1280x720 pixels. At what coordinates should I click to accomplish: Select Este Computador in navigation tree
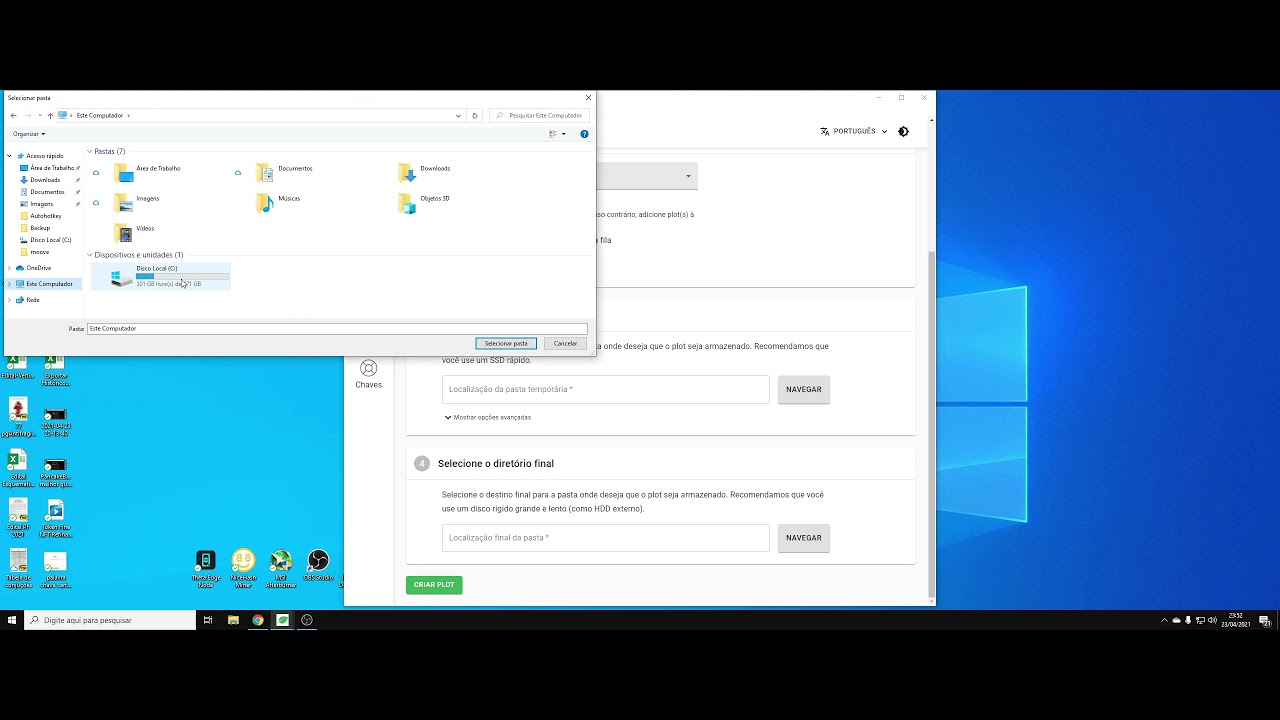pos(43,284)
